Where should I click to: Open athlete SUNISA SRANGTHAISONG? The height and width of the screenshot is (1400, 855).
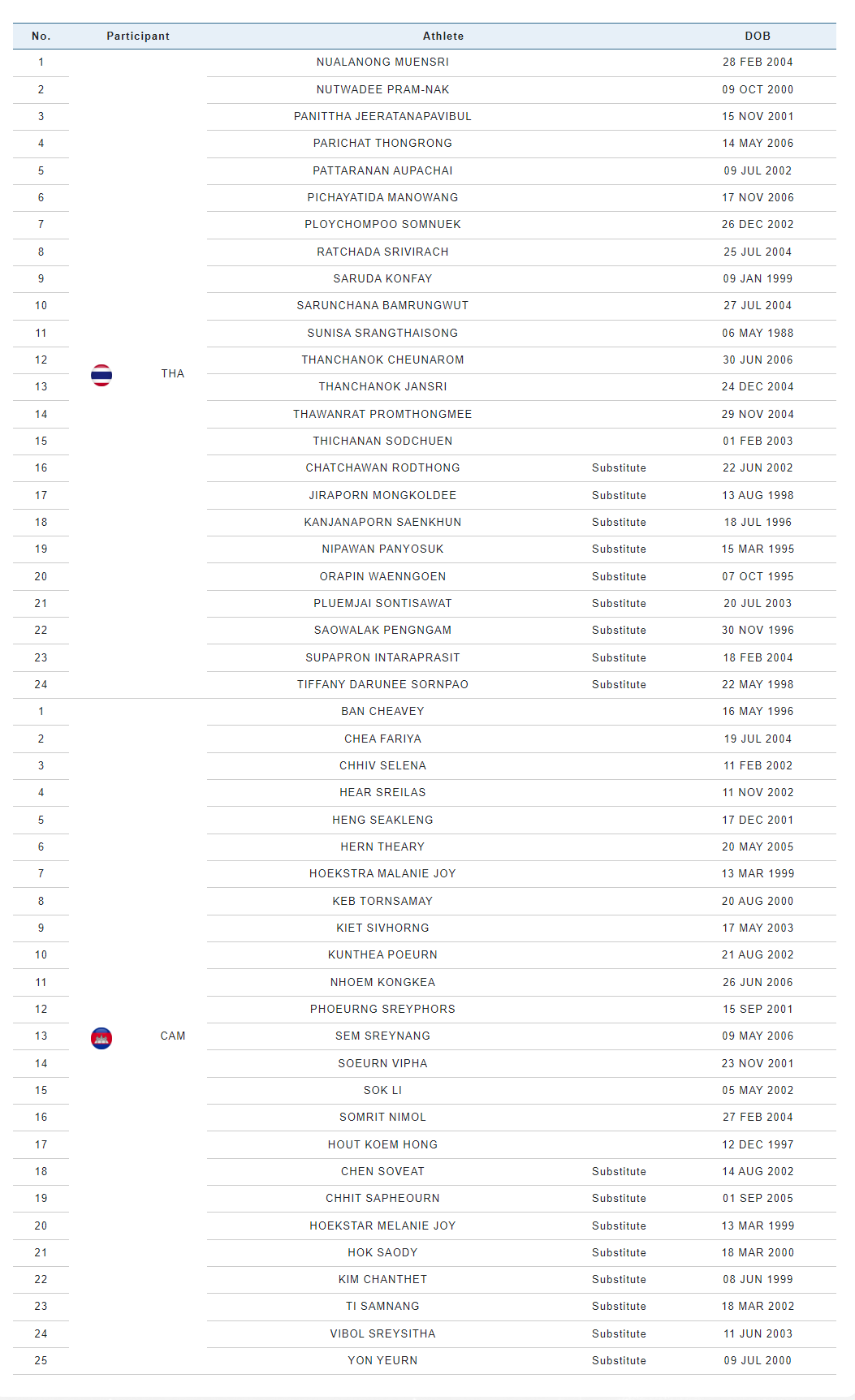point(382,334)
